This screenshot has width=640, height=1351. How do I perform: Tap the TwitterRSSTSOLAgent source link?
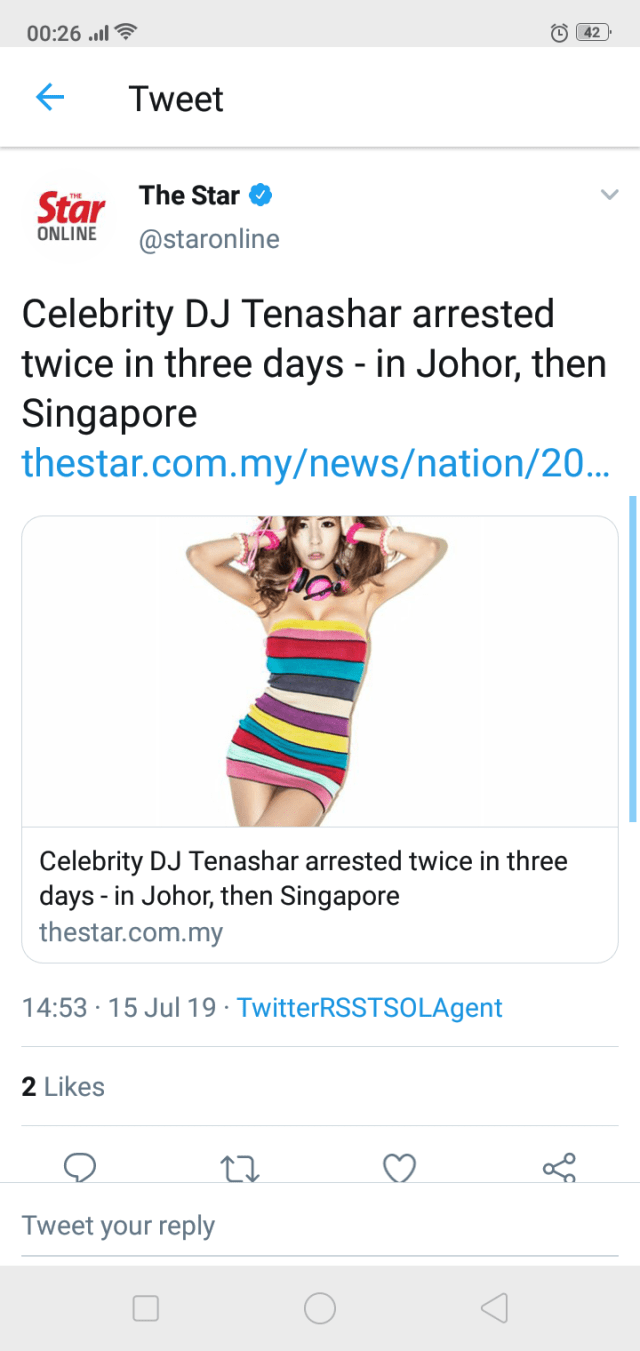pos(369,1007)
